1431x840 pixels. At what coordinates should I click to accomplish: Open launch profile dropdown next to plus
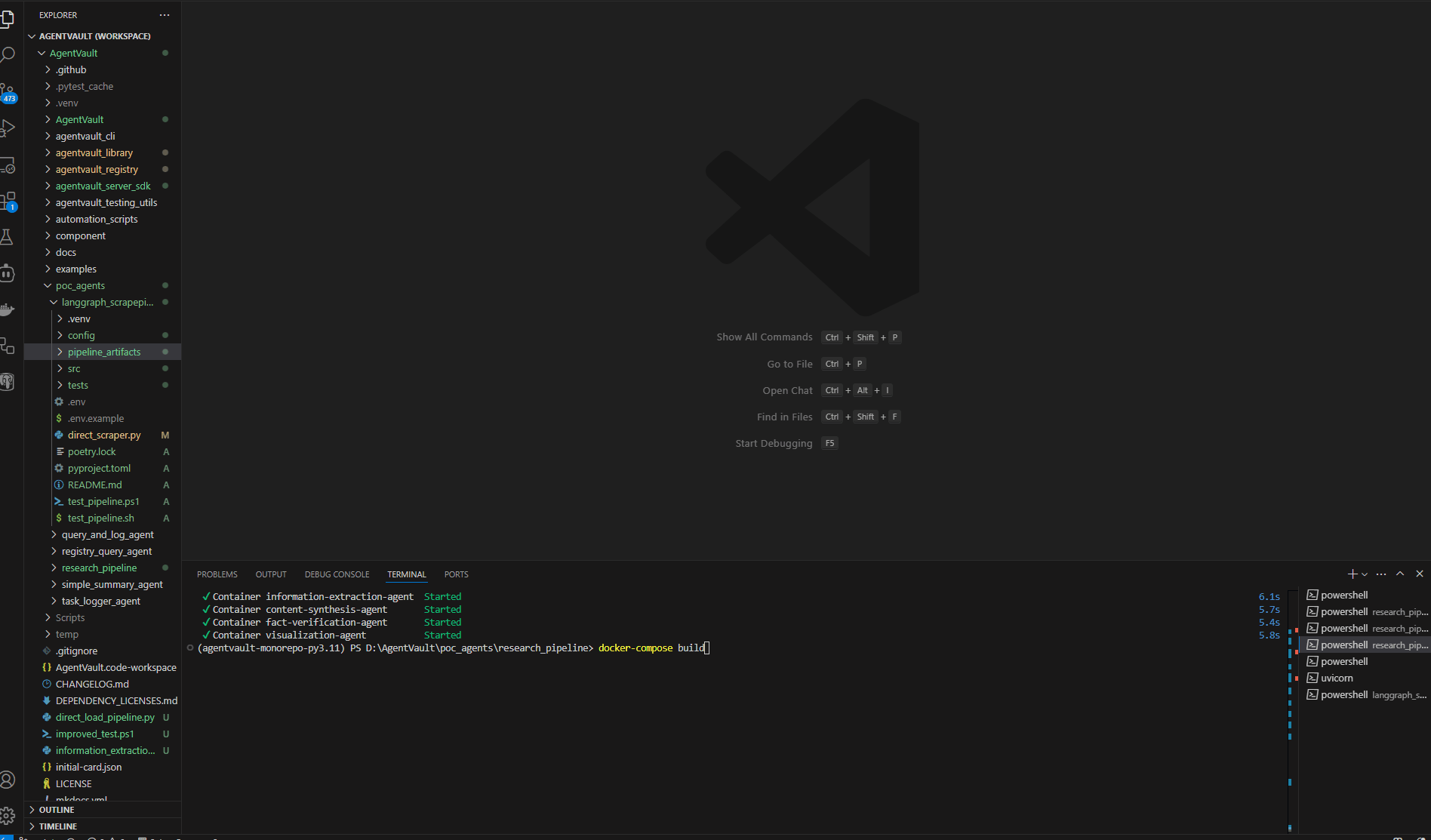1365,574
